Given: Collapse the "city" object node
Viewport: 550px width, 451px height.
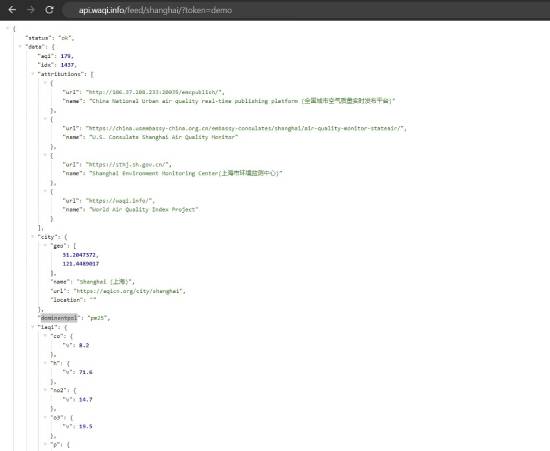Looking at the screenshot, I should coord(33,237).
